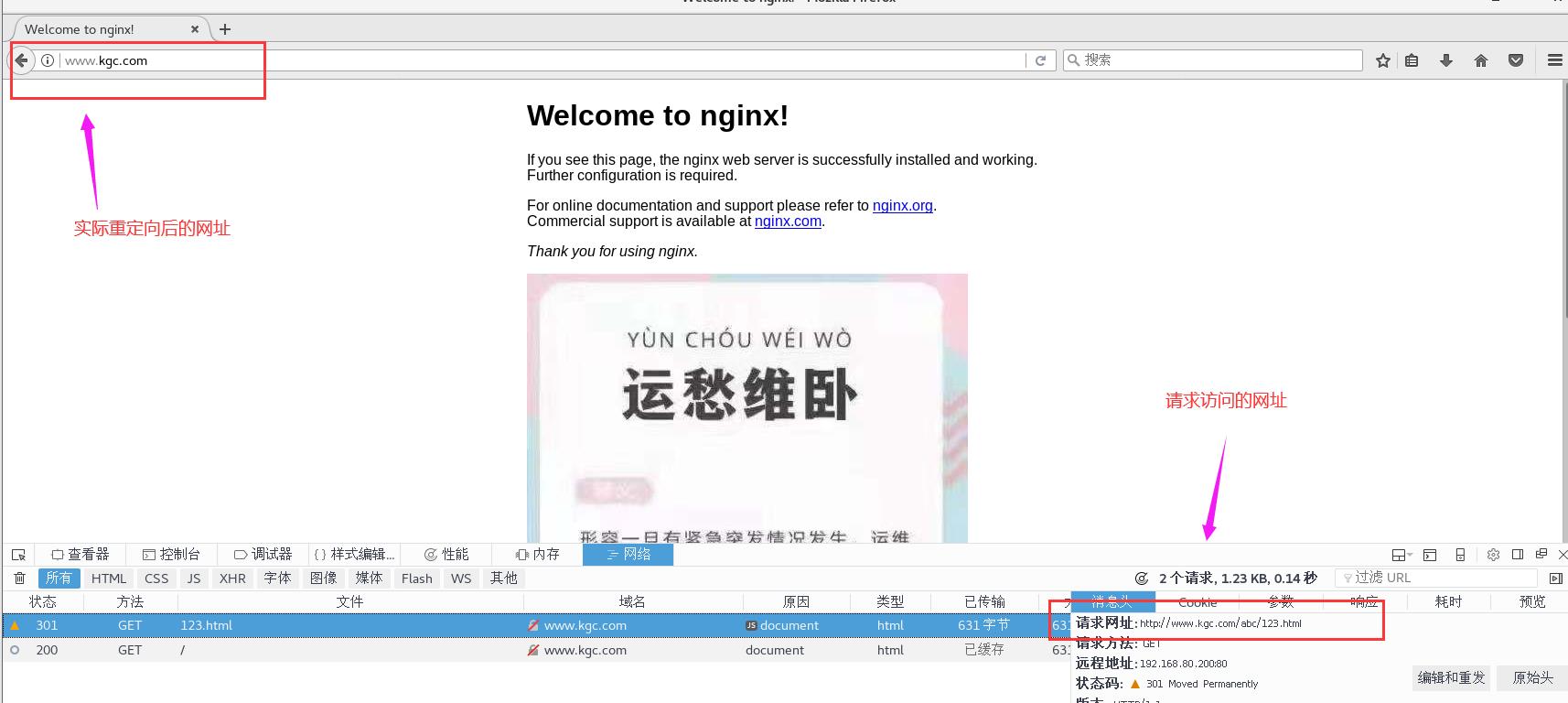The image size is (1568, 703).
Task: Activate the element picker in devtools
Action: click(x=18, y=555)
